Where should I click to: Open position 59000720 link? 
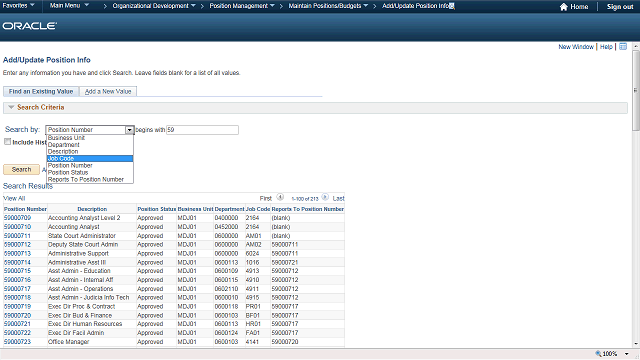pos(17,315)
